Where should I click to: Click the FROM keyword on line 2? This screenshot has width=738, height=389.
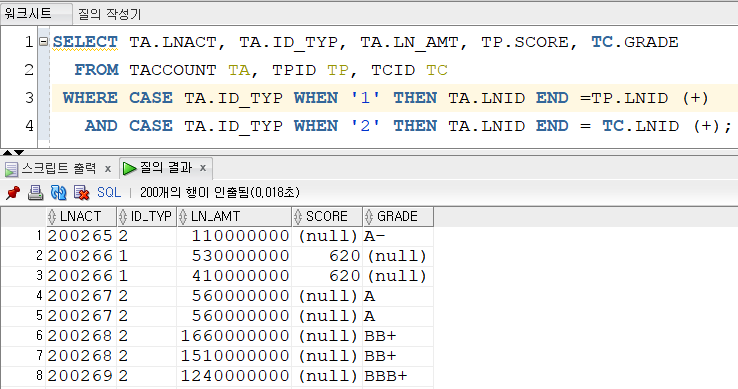point(96,70)
